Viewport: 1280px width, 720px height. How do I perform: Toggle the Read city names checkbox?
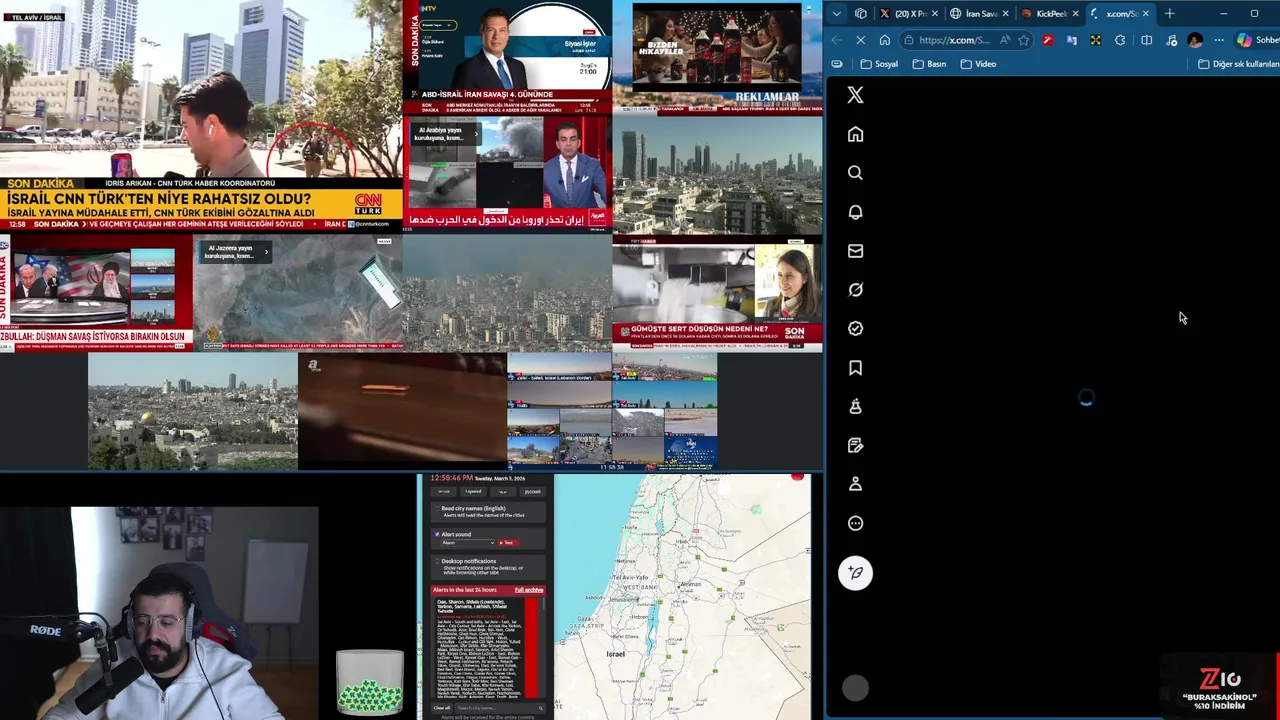click(437, 509)
